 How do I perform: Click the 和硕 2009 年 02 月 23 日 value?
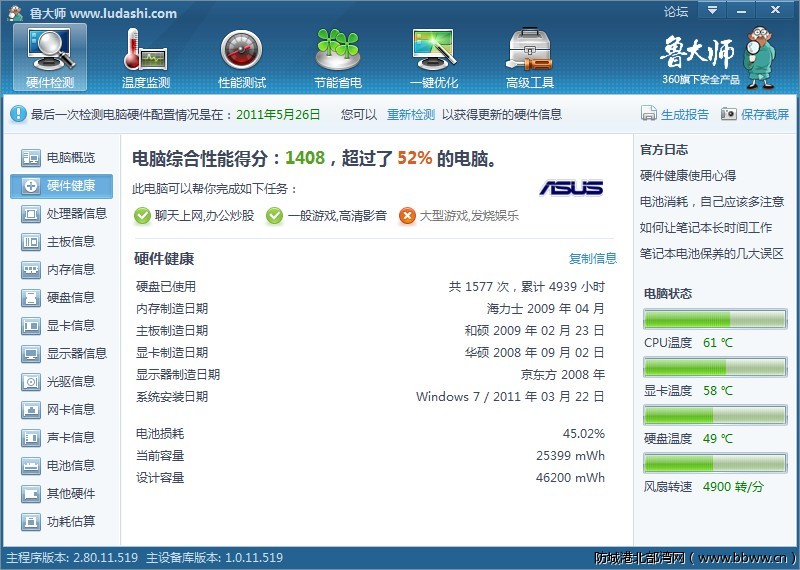[x=535, y=331]
